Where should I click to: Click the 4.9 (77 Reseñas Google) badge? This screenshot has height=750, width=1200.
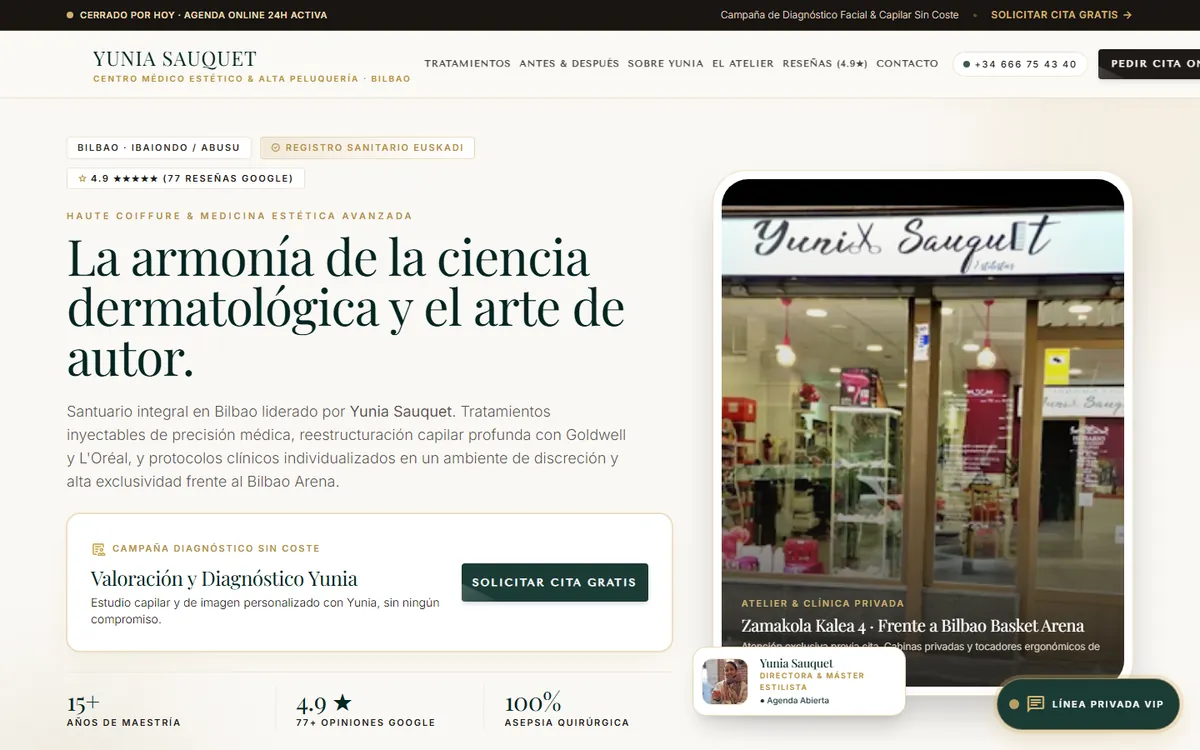coord(186,178)
